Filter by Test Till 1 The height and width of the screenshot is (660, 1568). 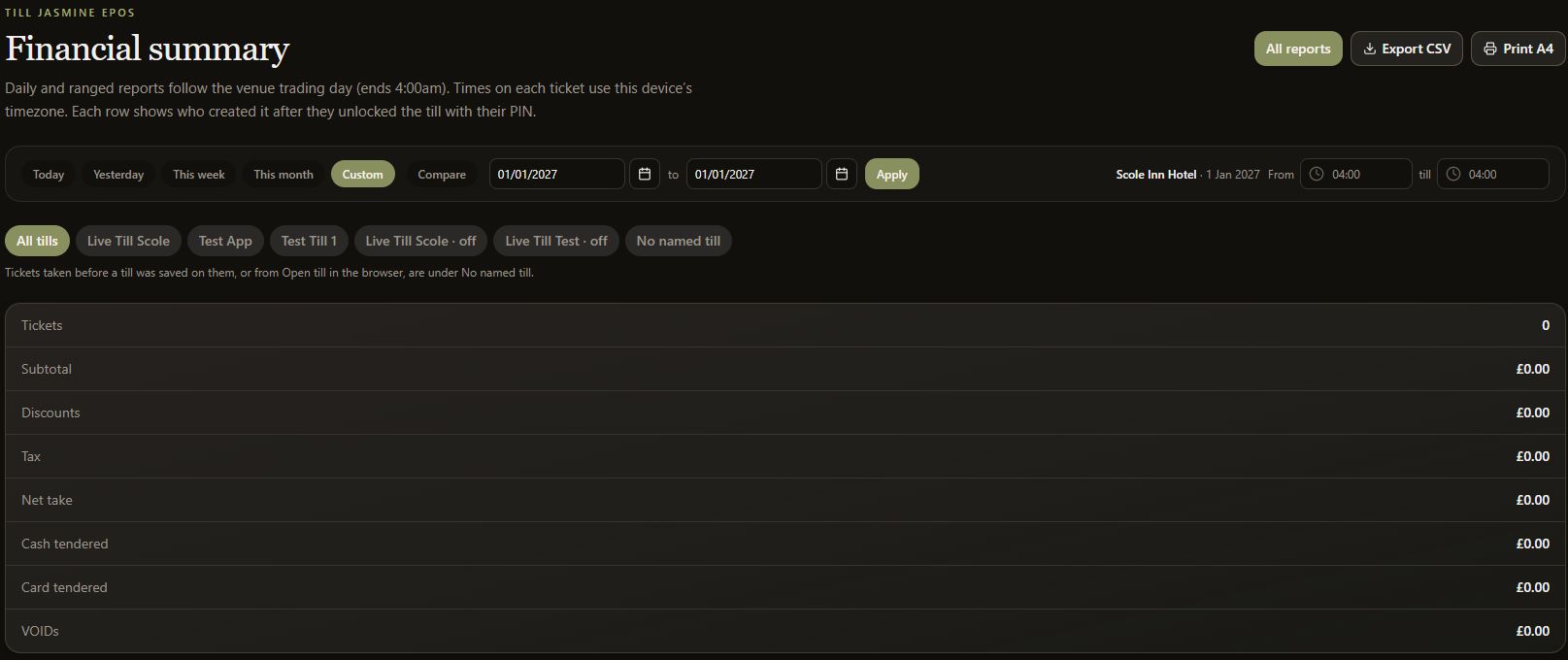(309, 241)
